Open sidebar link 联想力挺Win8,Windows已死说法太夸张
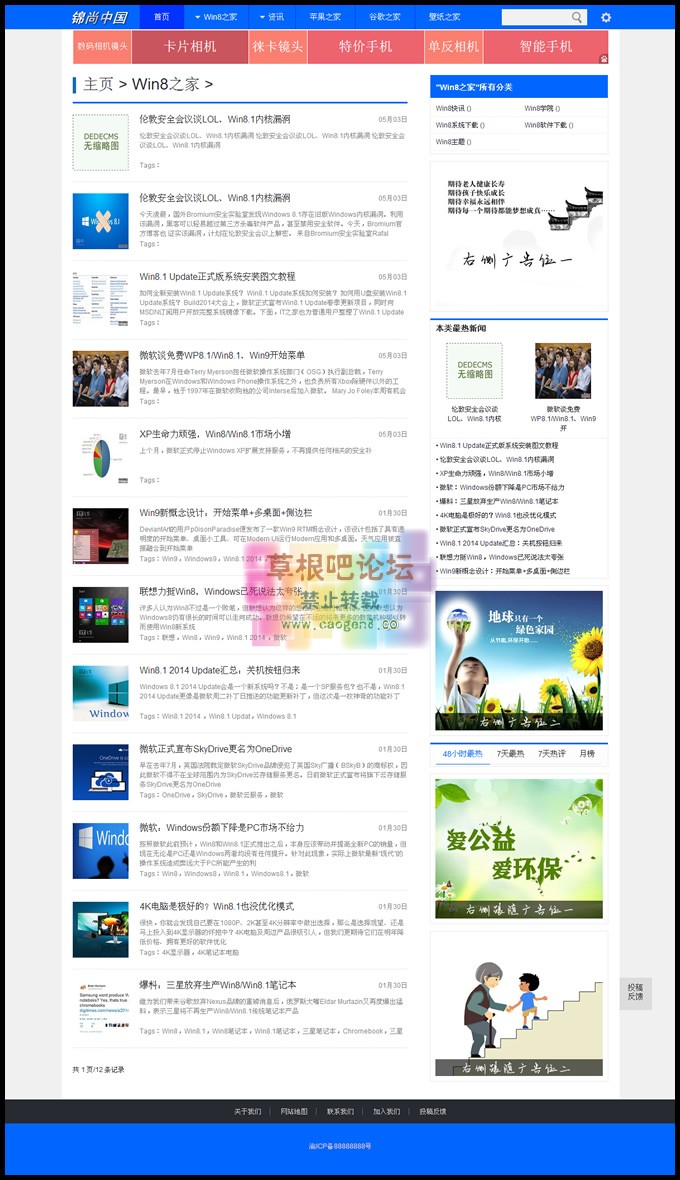 (x=502, y=557)
